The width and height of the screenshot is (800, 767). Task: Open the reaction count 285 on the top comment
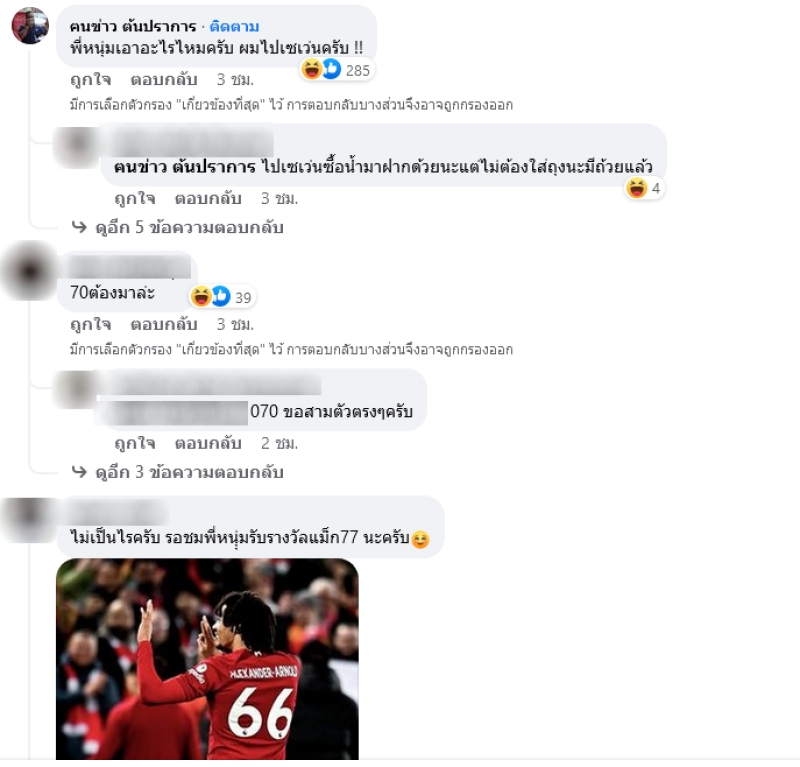(338, 69)
